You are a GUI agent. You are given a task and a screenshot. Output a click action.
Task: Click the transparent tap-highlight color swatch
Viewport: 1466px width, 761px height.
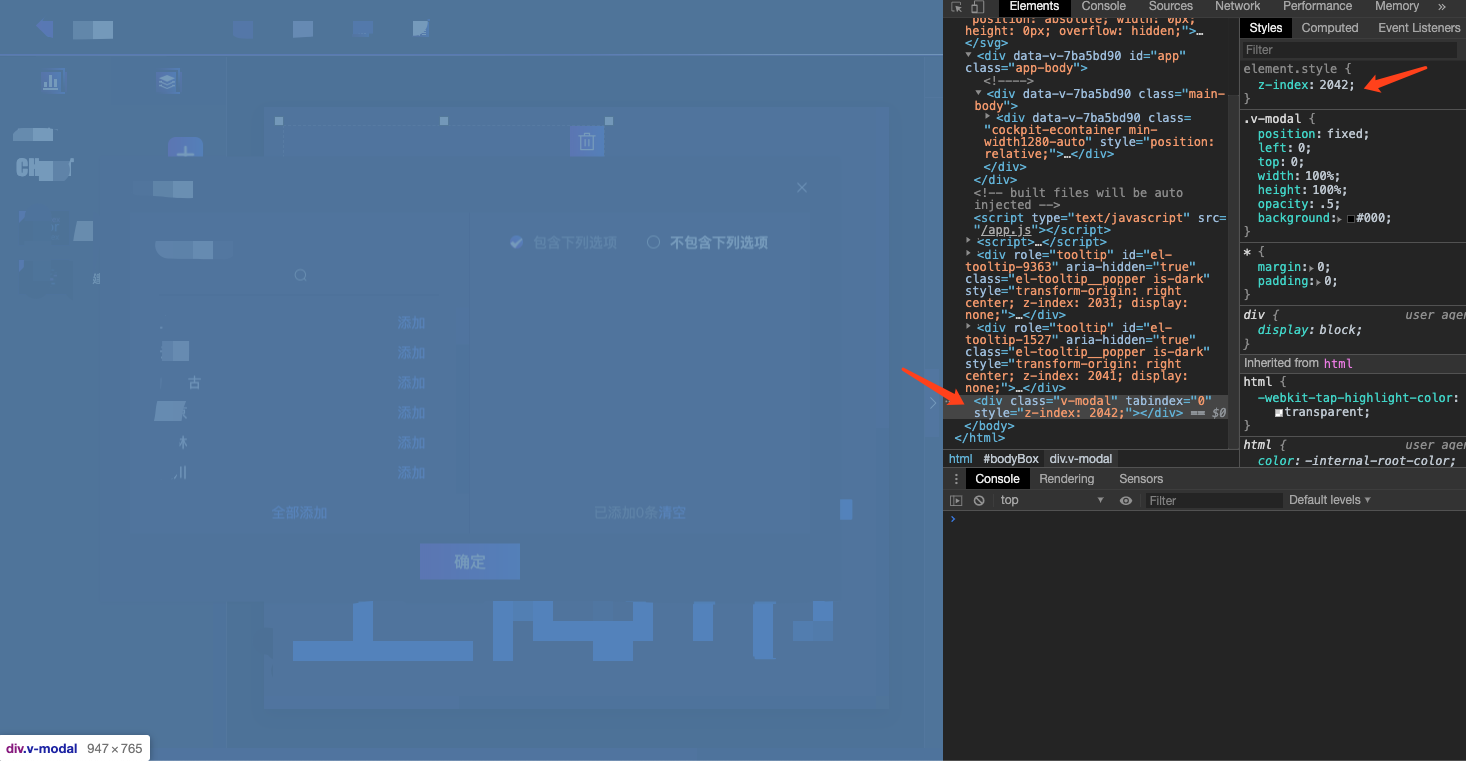coord(1278,412)
